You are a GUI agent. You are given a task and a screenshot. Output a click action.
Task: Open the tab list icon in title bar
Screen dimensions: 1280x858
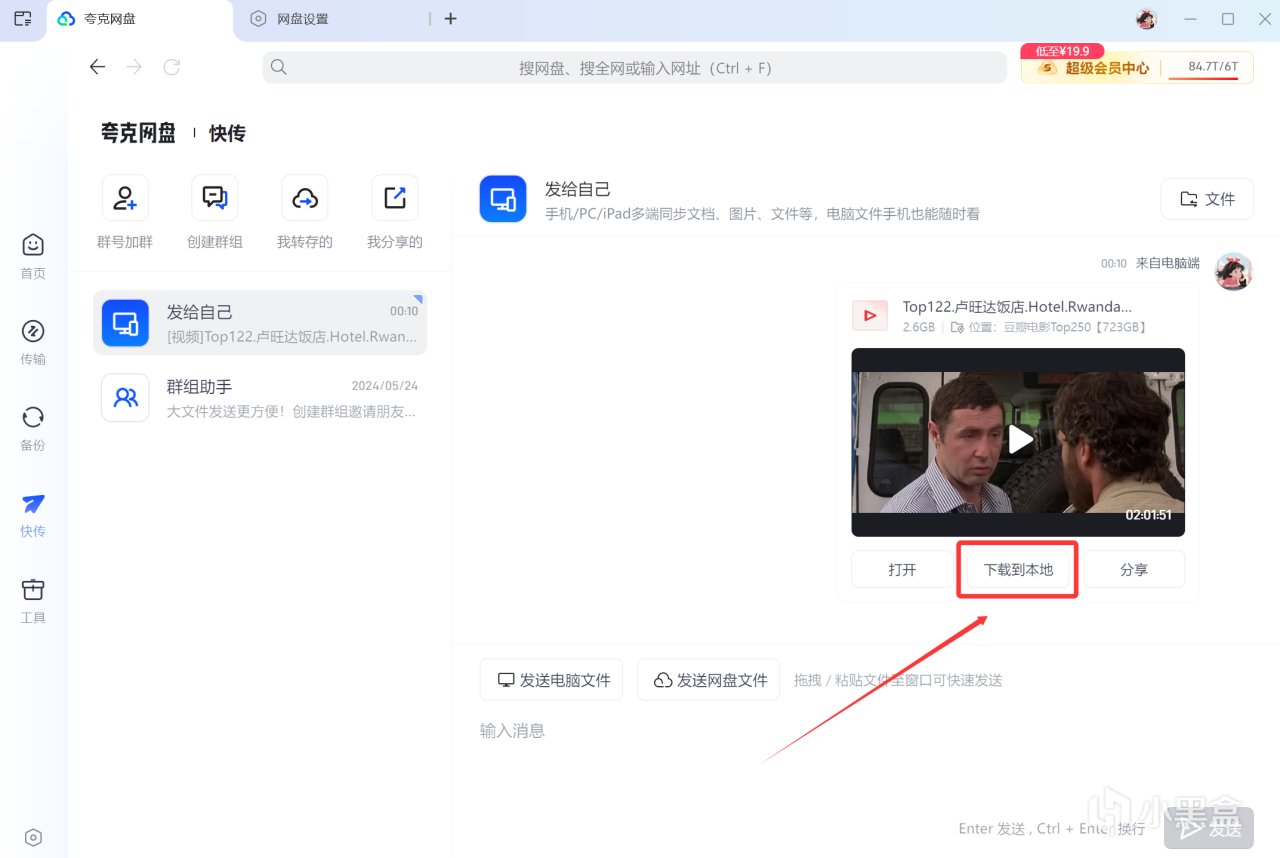(x=23, y=19)
